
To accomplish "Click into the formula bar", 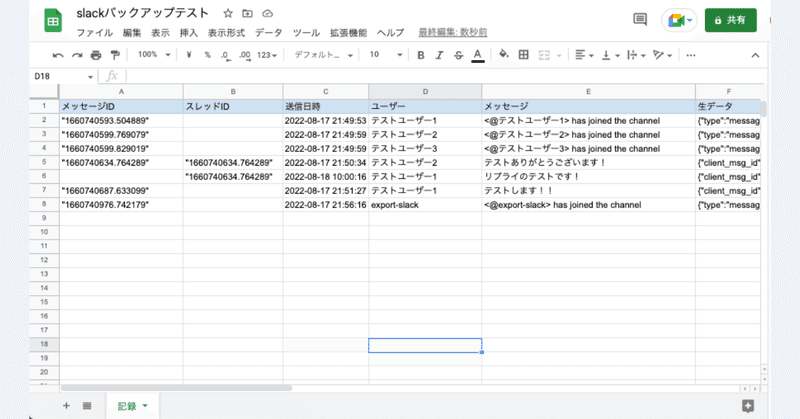I will coord(444,76).
